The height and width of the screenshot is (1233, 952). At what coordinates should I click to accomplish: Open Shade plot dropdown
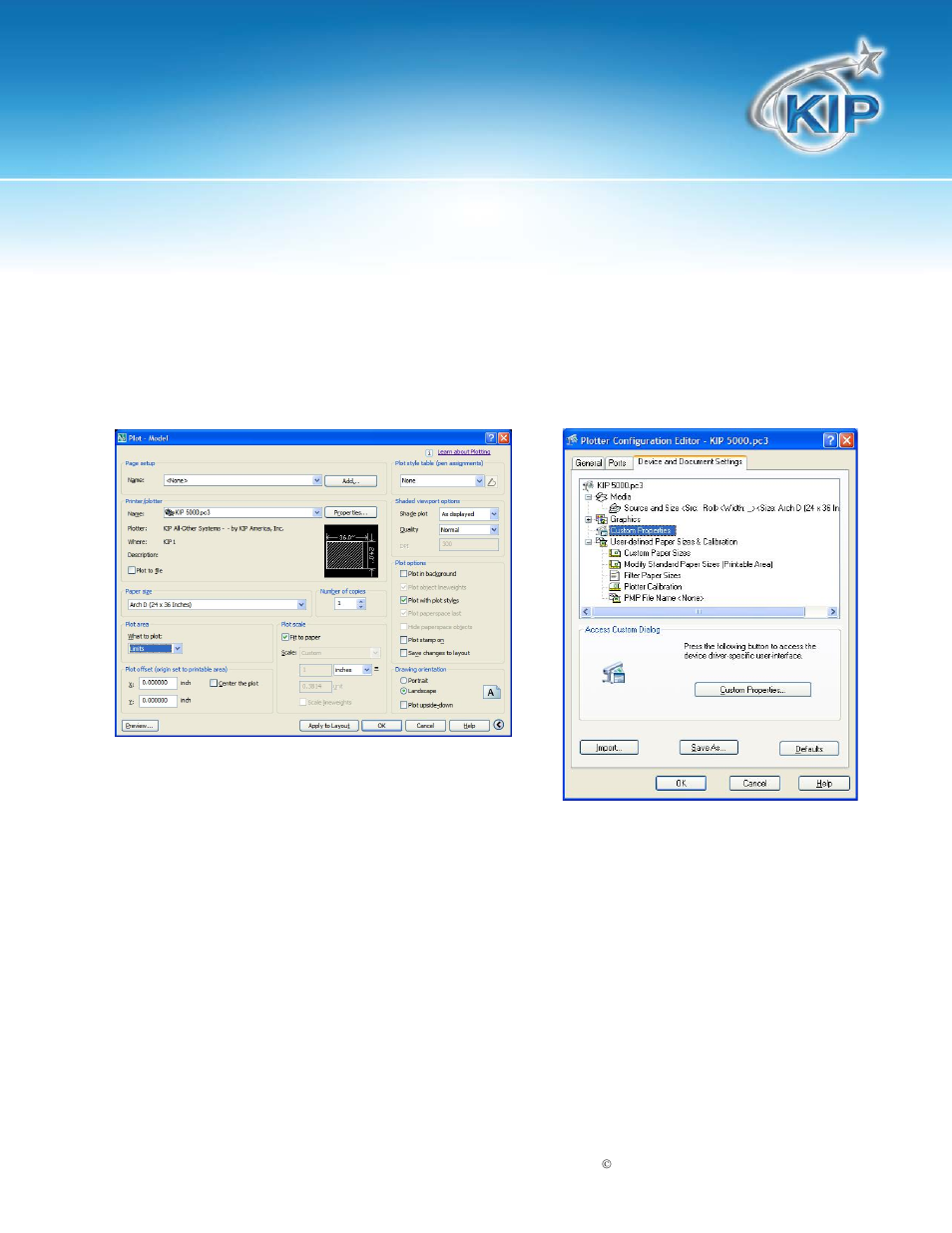click(x=494, y=514)
